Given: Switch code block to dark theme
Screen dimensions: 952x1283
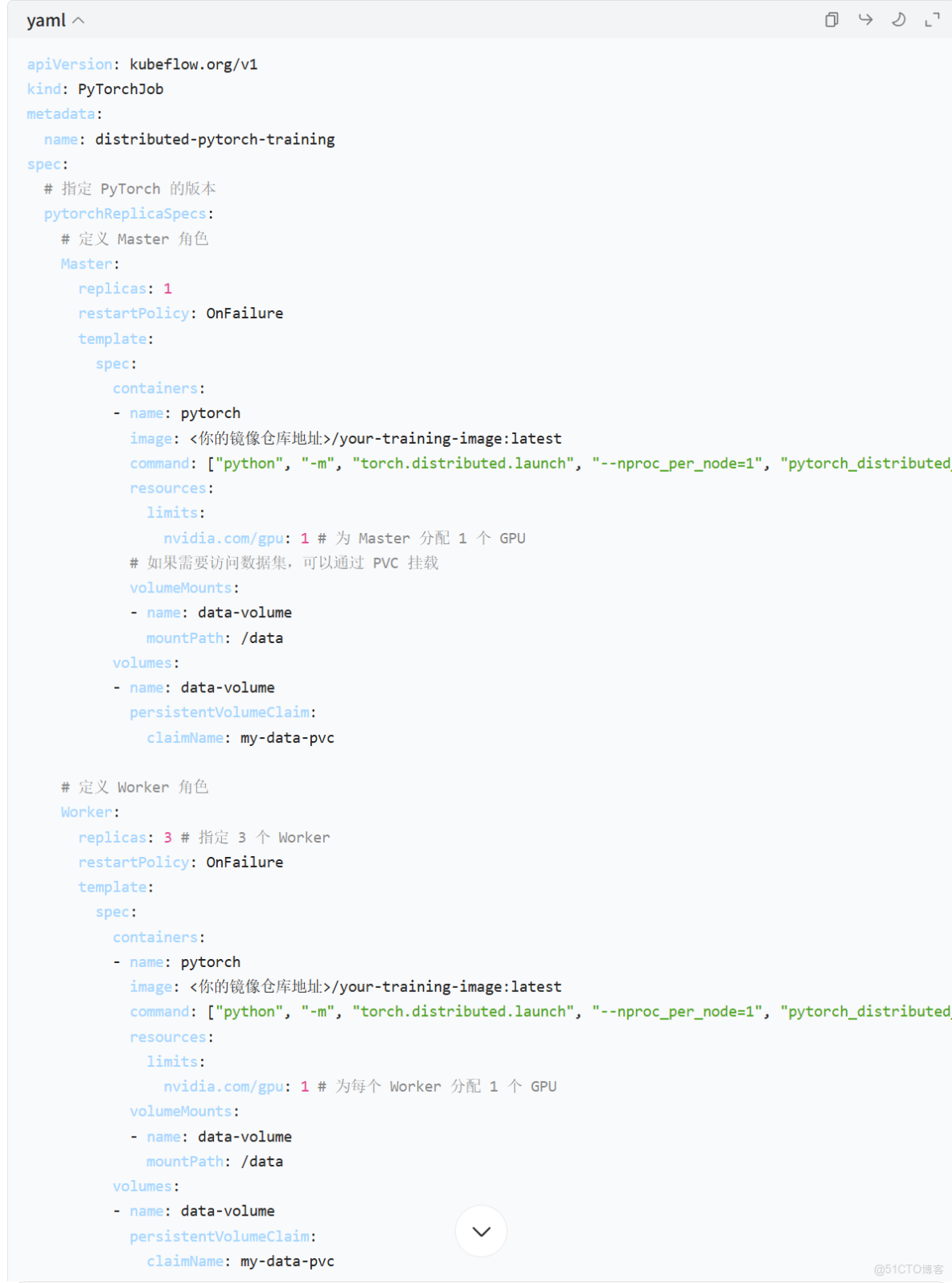Looking at the screenshot, I should point(899,20).
